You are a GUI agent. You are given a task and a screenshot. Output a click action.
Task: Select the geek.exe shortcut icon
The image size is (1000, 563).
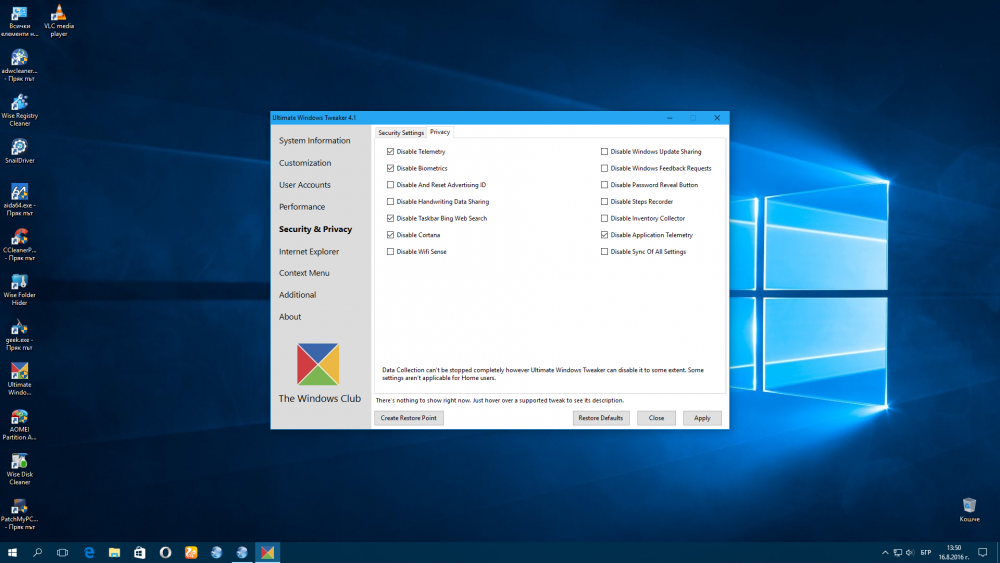(19, 334)
